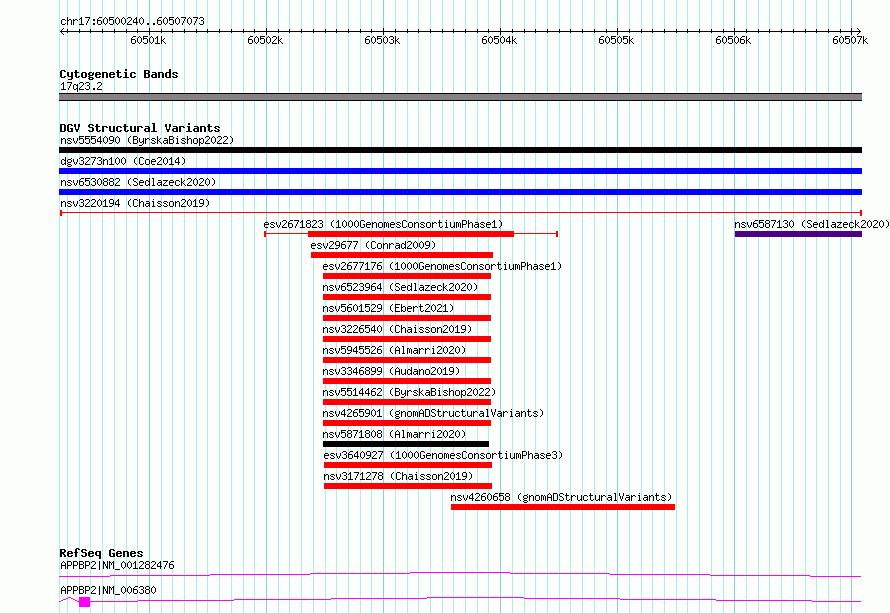Image resolution: width=890 pixels, height=613 pixels.
Task: Click the red nsv3346899 variant bar
Action: coord(407,381)
